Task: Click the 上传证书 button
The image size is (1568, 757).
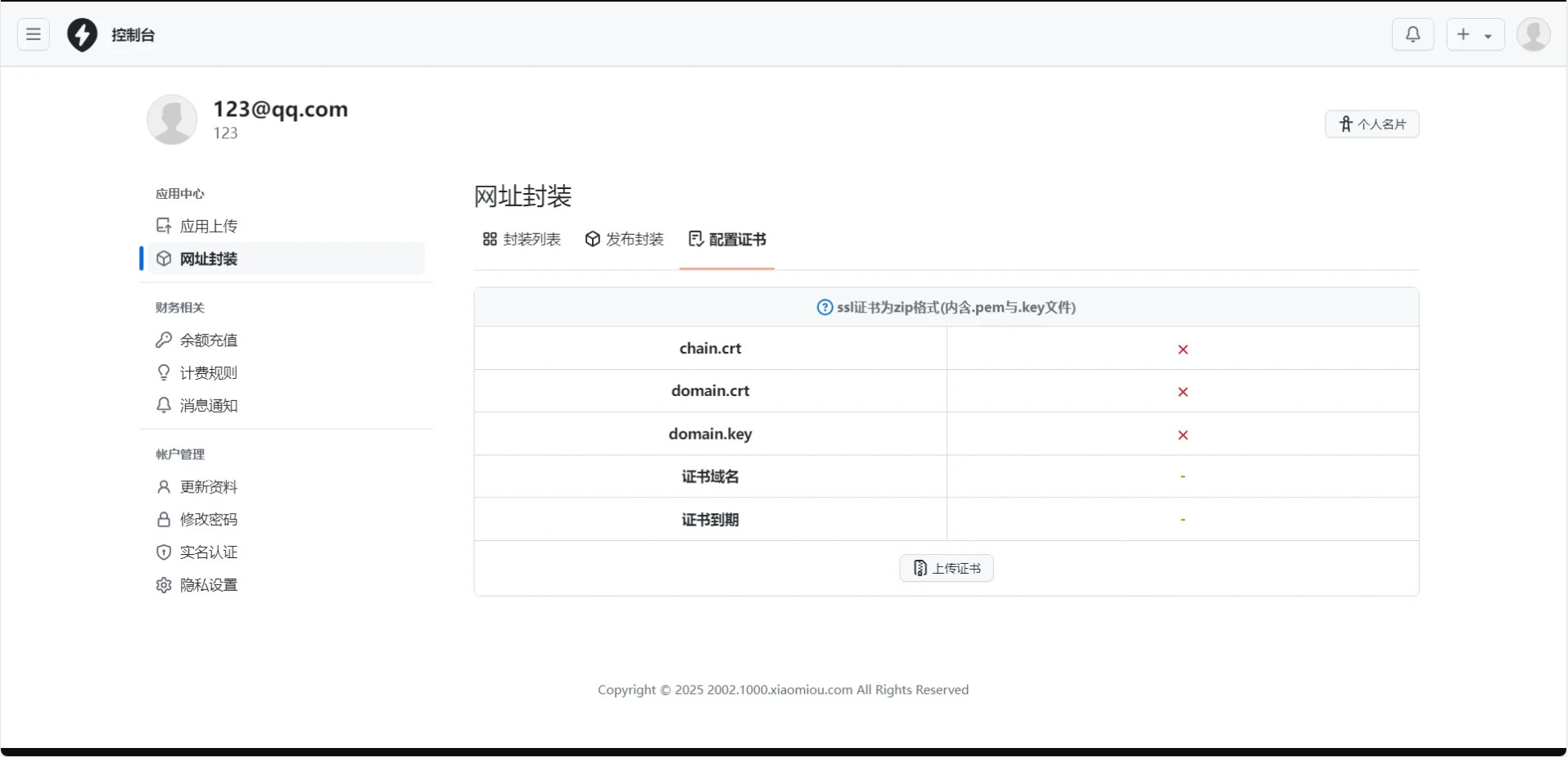Action: pos(946,568)
